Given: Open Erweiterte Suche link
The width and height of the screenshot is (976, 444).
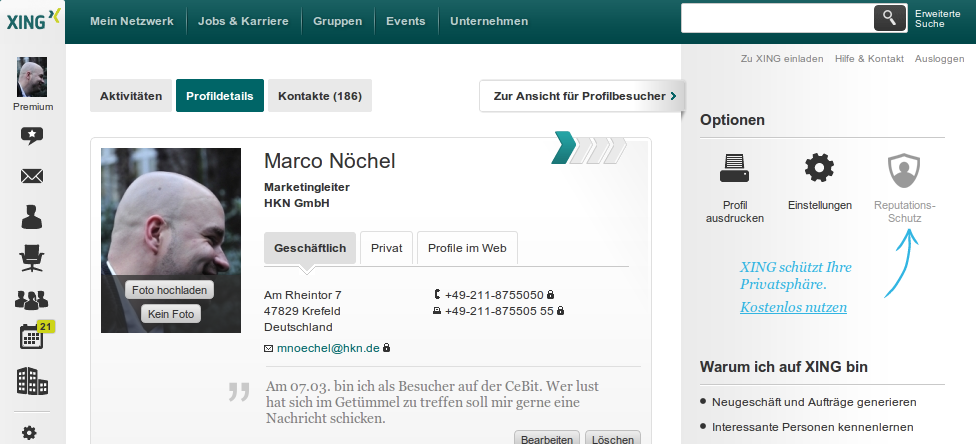Looking at the screenshot, I should point(937,19).
